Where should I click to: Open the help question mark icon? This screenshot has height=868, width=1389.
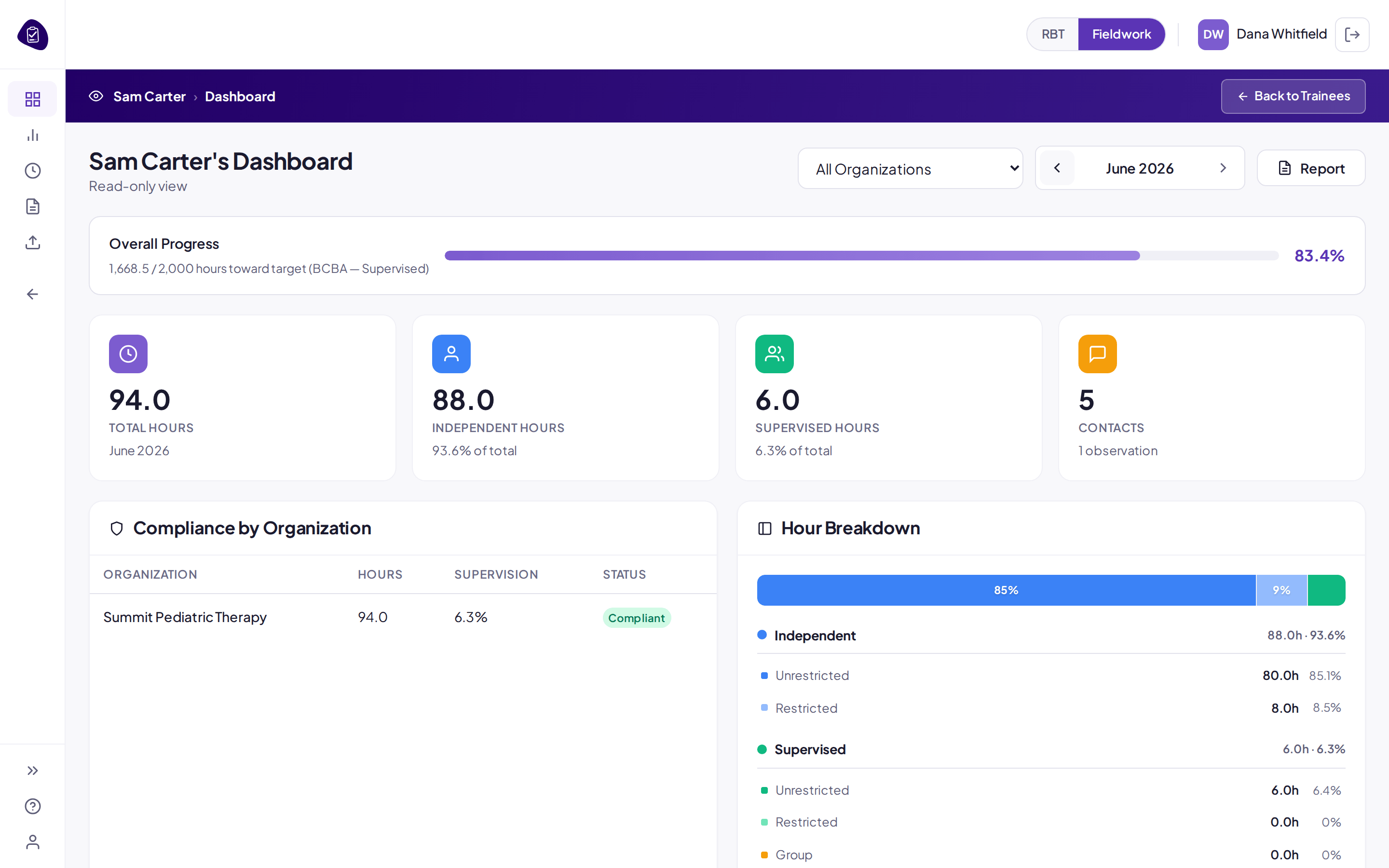(x=33, y=806)
